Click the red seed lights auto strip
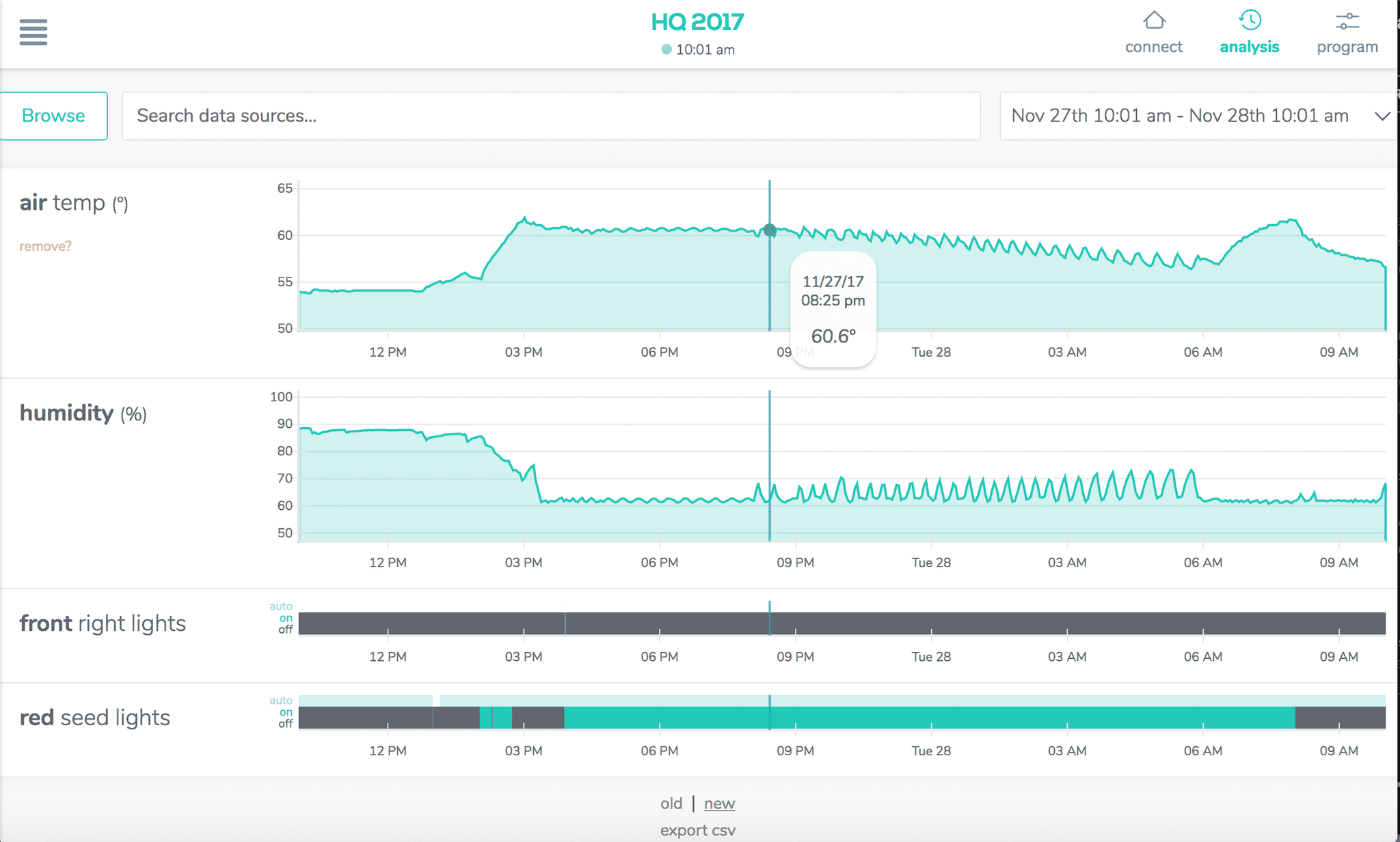Image resolution: width=1400 pixels, height=842 pixels. pos(957,701)
